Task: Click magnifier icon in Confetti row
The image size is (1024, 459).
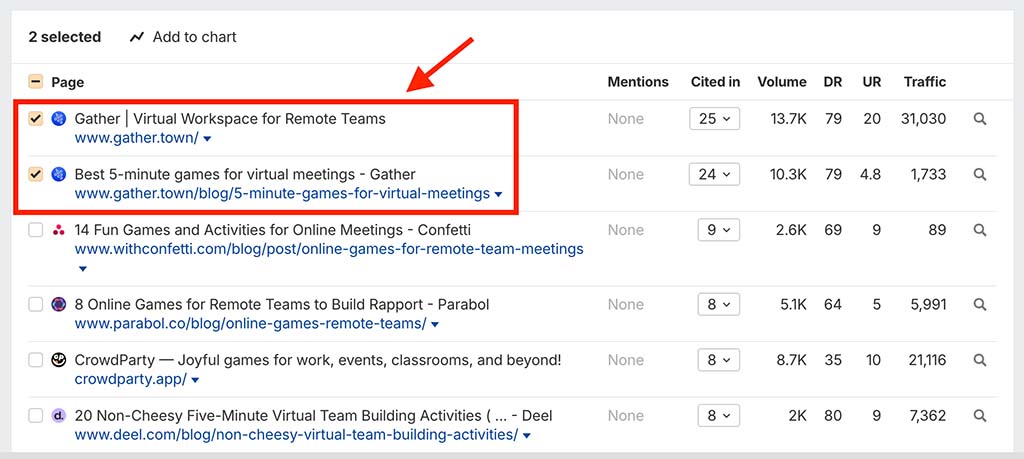Action: [980, 230]
